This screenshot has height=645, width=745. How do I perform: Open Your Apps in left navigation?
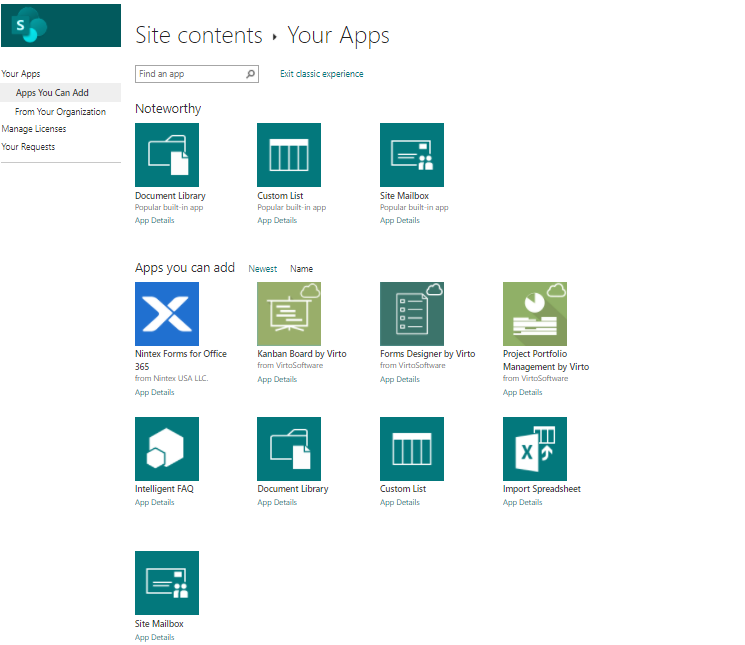pyautogui.click(x=21, y=74)
